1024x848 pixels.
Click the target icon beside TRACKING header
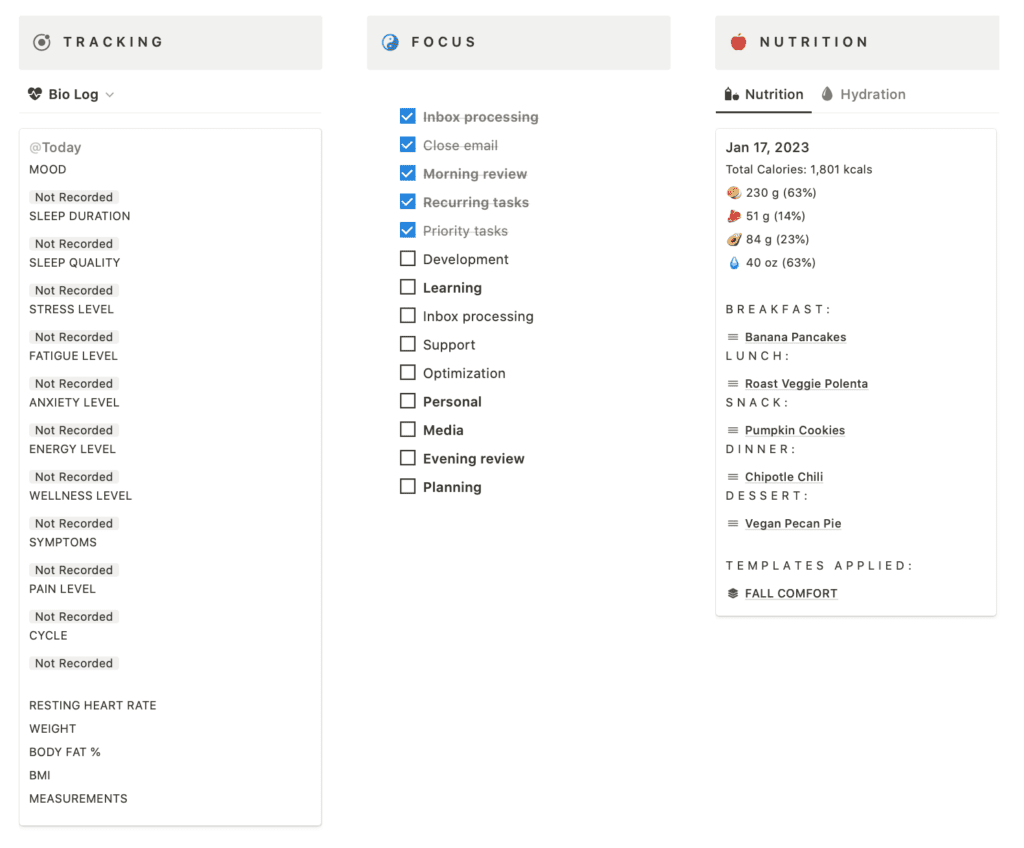click(41, 42)
